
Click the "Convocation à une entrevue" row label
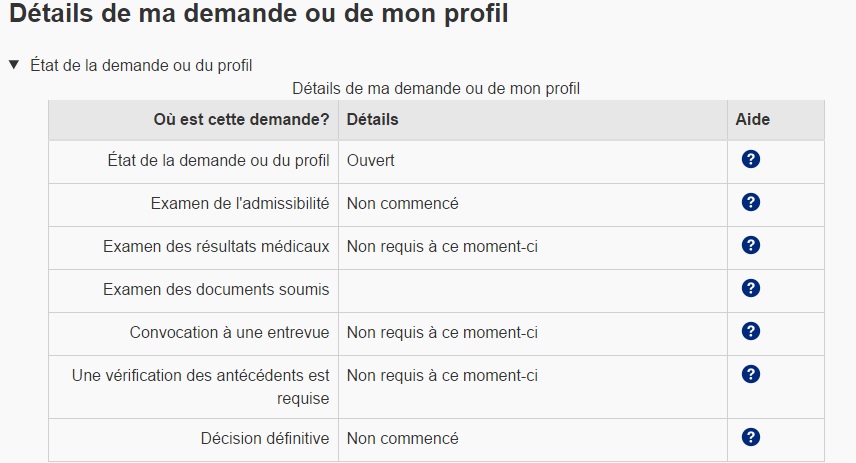coord(229,332)
